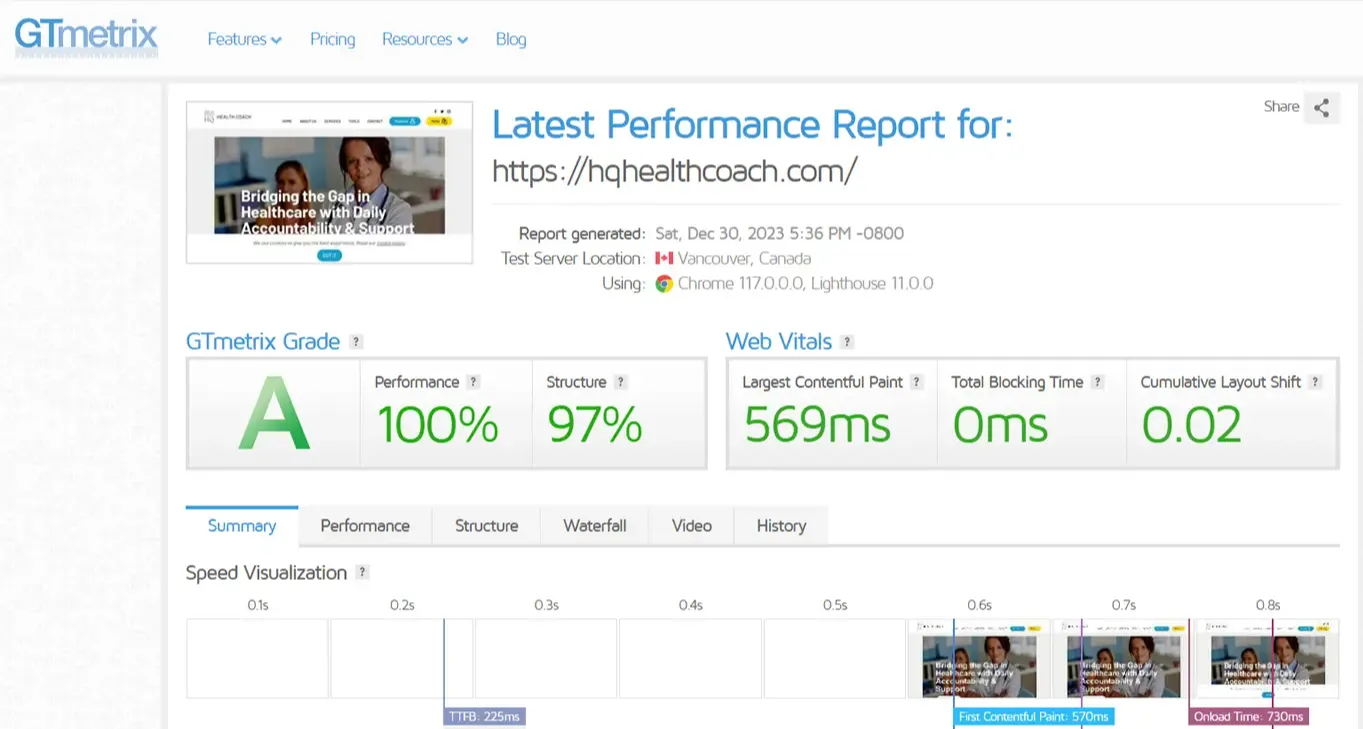Open the History tab
The height and width of the screenshot is (729, 1363).
pyautogui.click(x=781, y=526)
